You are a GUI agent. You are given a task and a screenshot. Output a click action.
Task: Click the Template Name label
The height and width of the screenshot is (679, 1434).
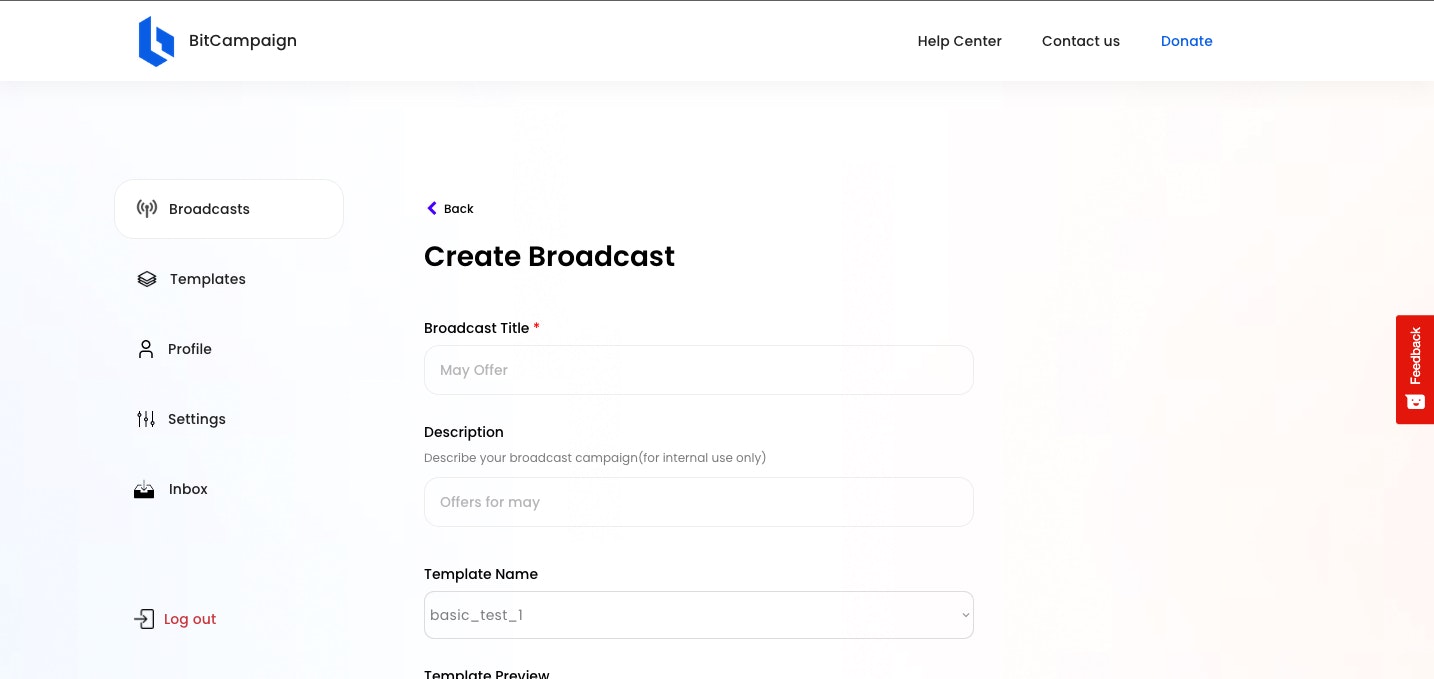pos(481,574)
